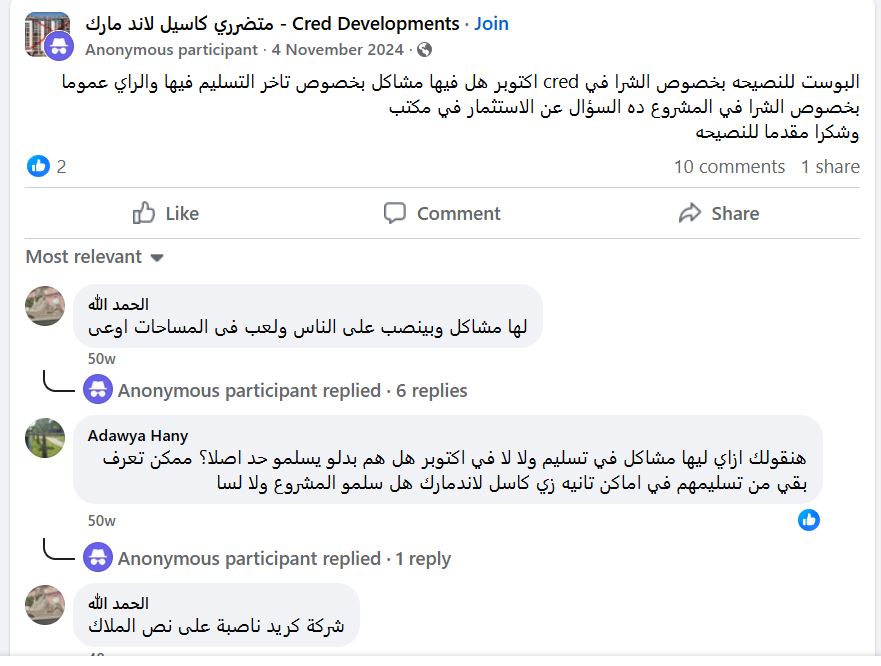Open the 10 comments link

point(729,167)
